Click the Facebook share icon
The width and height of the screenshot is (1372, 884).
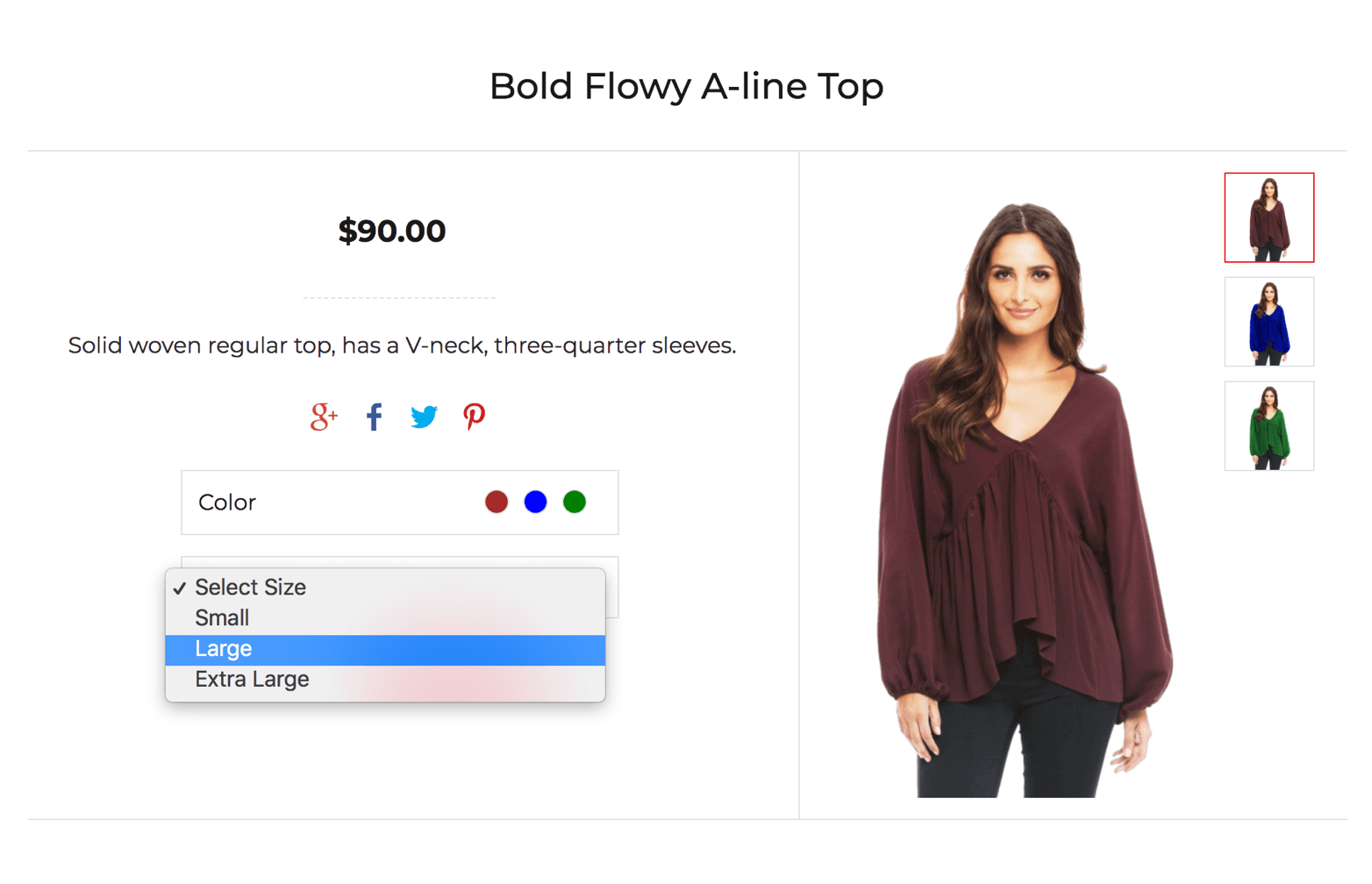375,417
